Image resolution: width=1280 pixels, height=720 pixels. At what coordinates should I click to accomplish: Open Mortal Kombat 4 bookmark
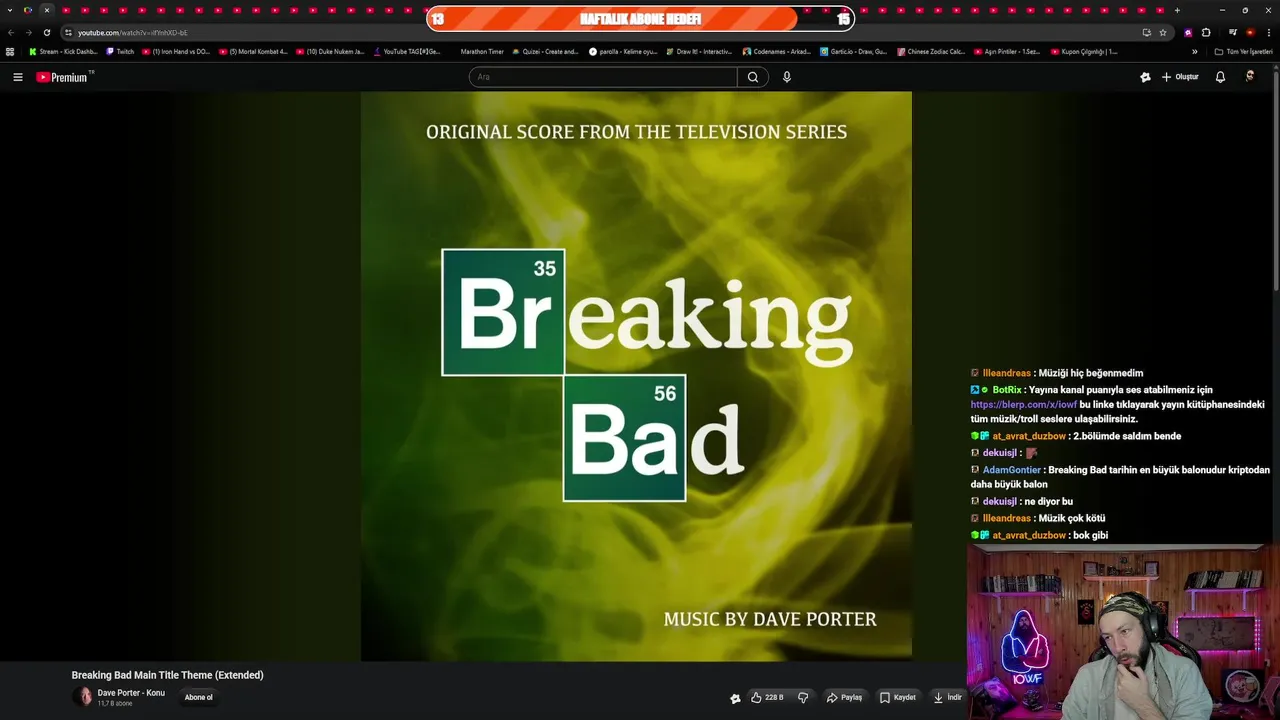[x=253, y=52]
